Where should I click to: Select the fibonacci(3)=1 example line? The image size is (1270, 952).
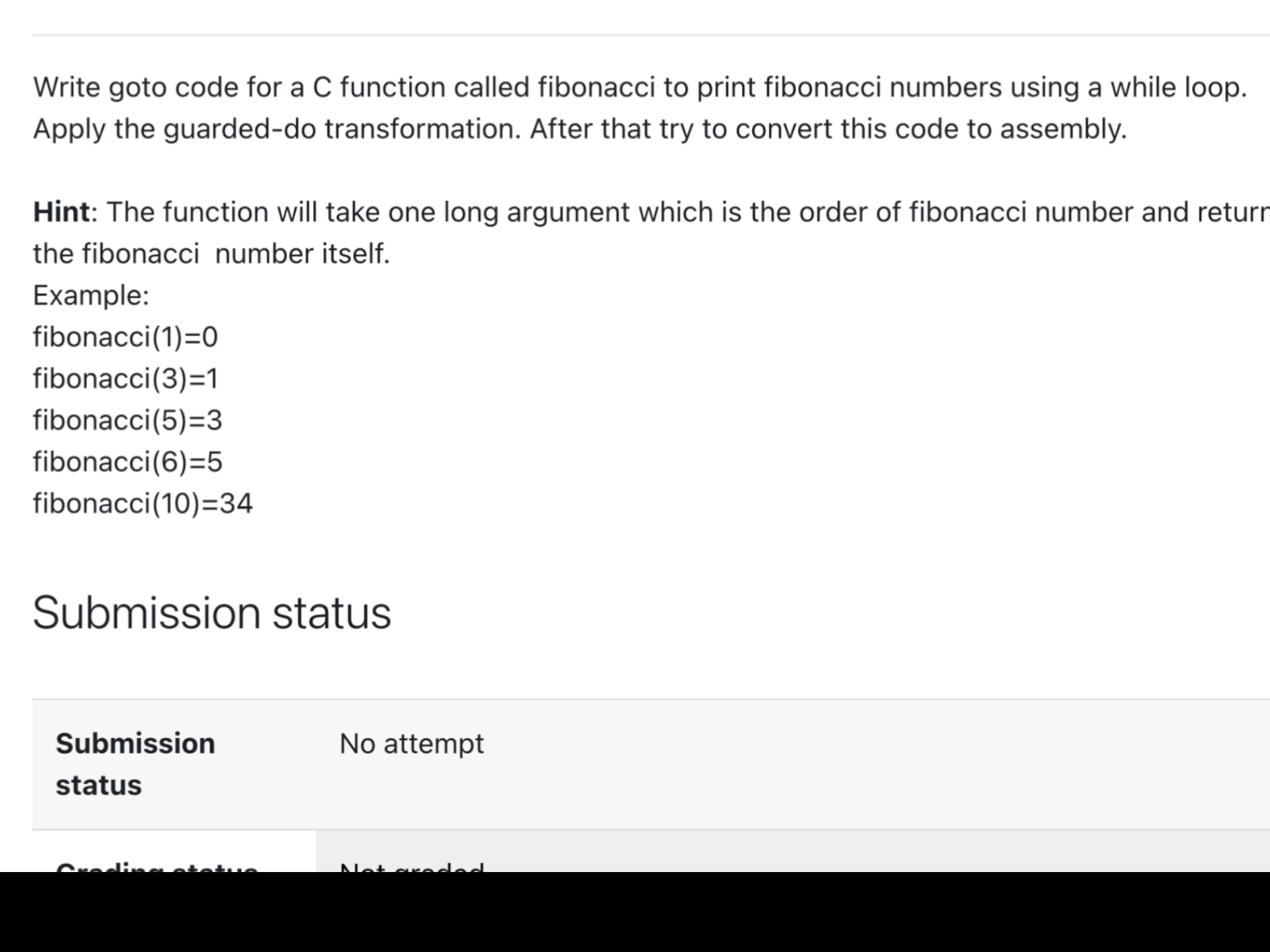click(125, 379)
